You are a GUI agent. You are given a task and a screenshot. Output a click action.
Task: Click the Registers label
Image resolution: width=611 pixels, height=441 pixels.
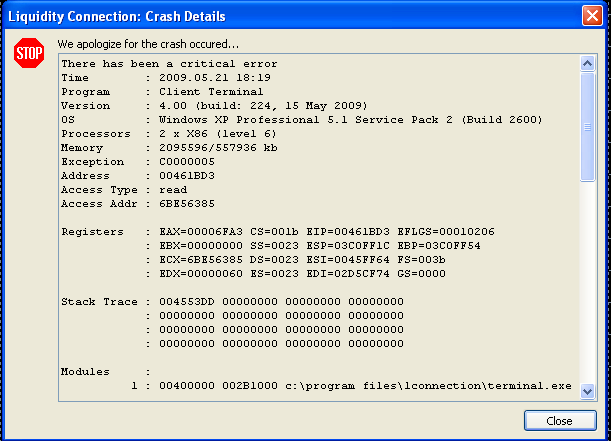[92, 232]
